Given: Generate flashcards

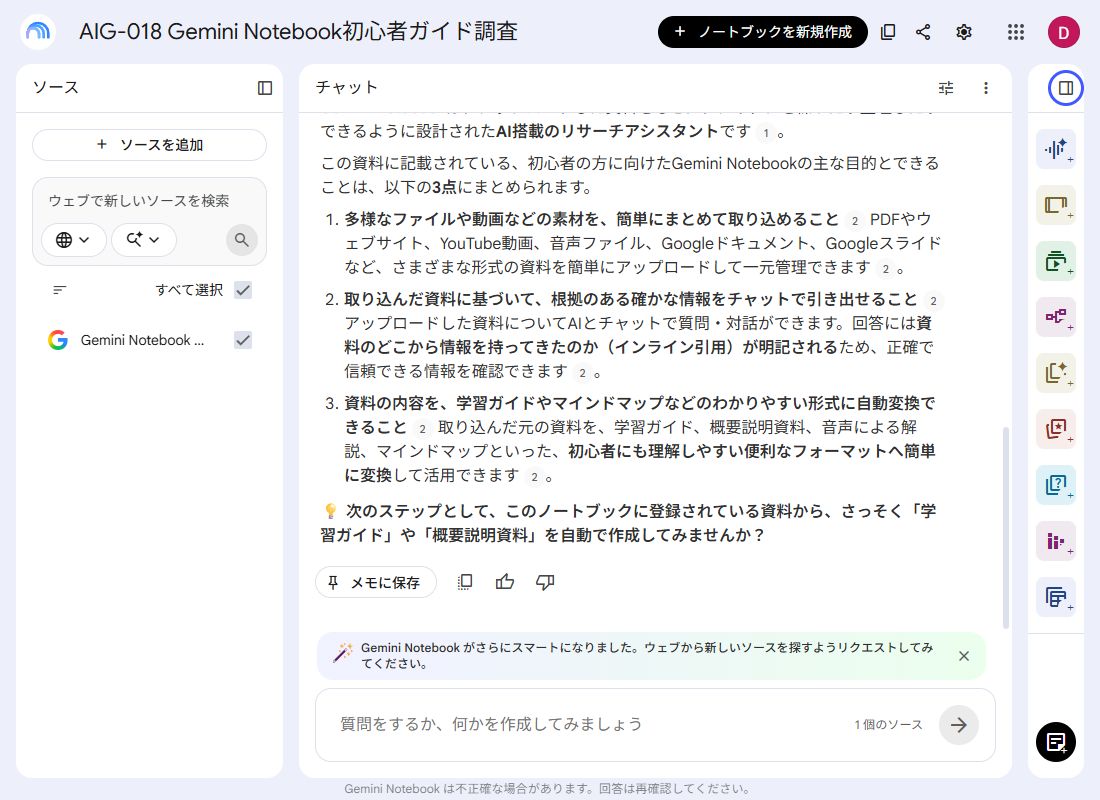Looking at the screenshot, I should tap(1056, 429).
